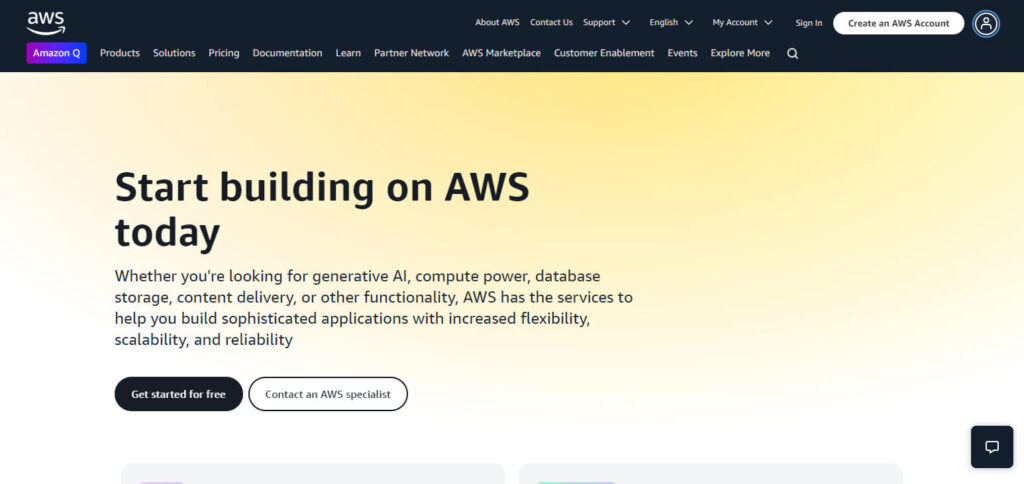Click the Sign In link
1024x484 pixels.
click(808, 23)
